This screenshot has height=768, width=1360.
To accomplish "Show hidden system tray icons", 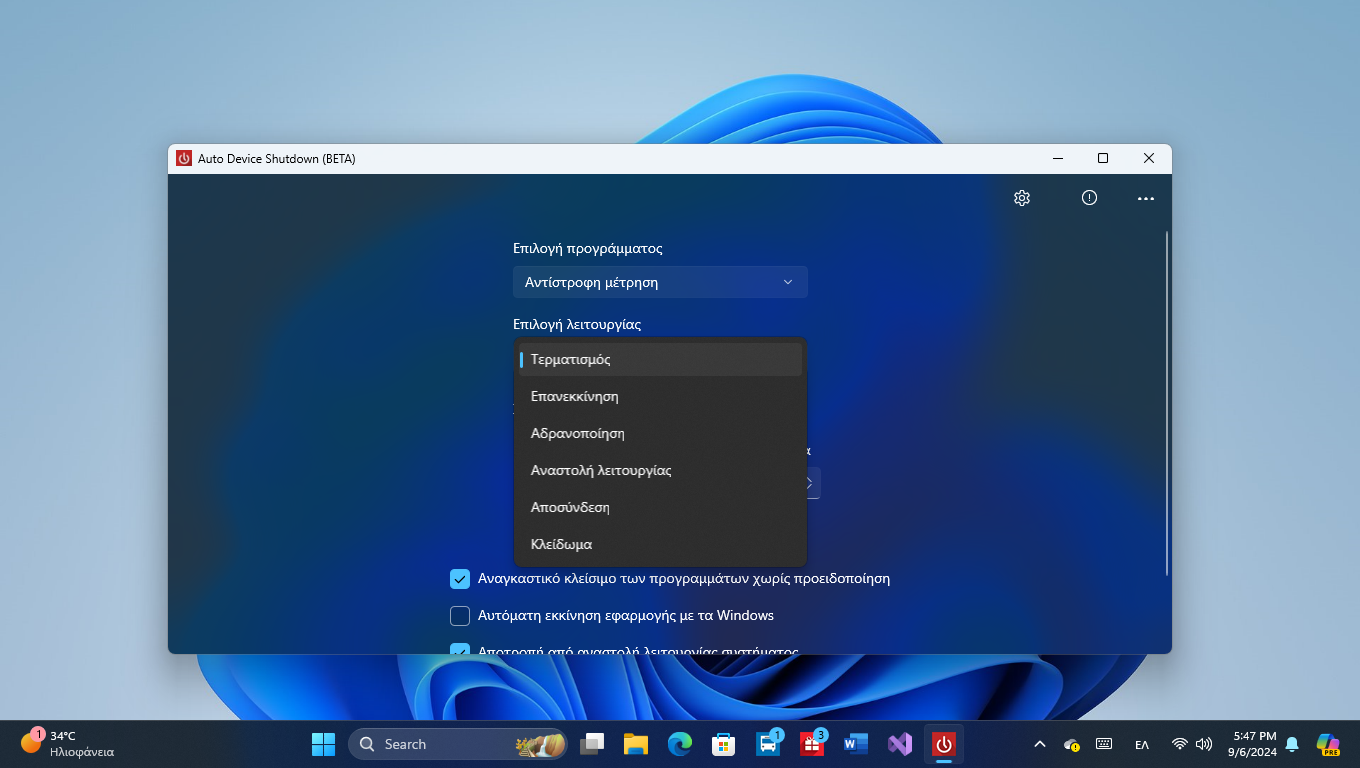I will tap(1039, 744).
